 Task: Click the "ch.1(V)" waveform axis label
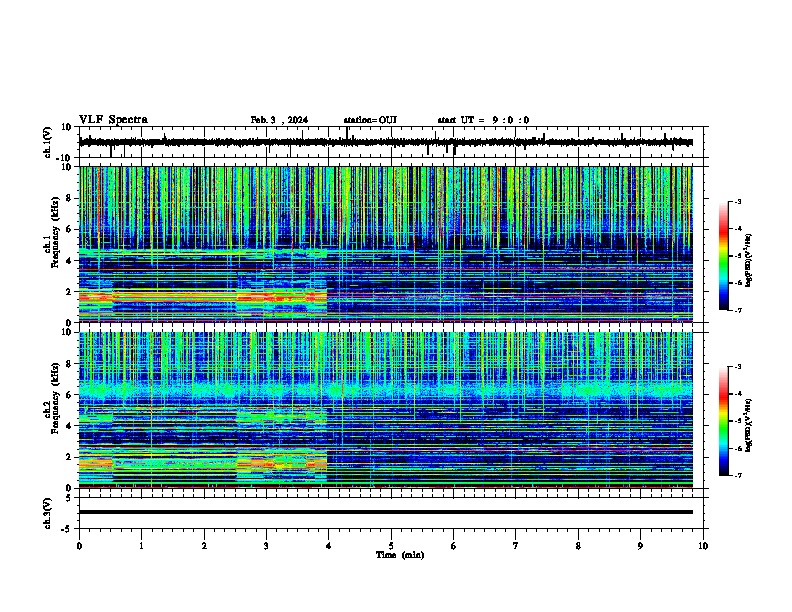[x=47, y=142]
